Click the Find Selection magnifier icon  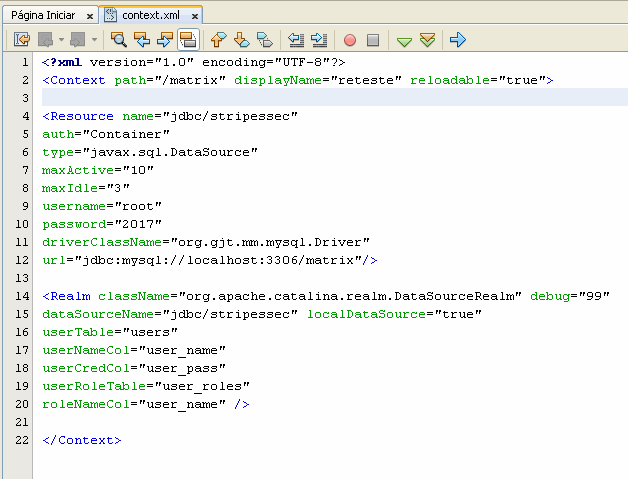(x=119, y=40)
